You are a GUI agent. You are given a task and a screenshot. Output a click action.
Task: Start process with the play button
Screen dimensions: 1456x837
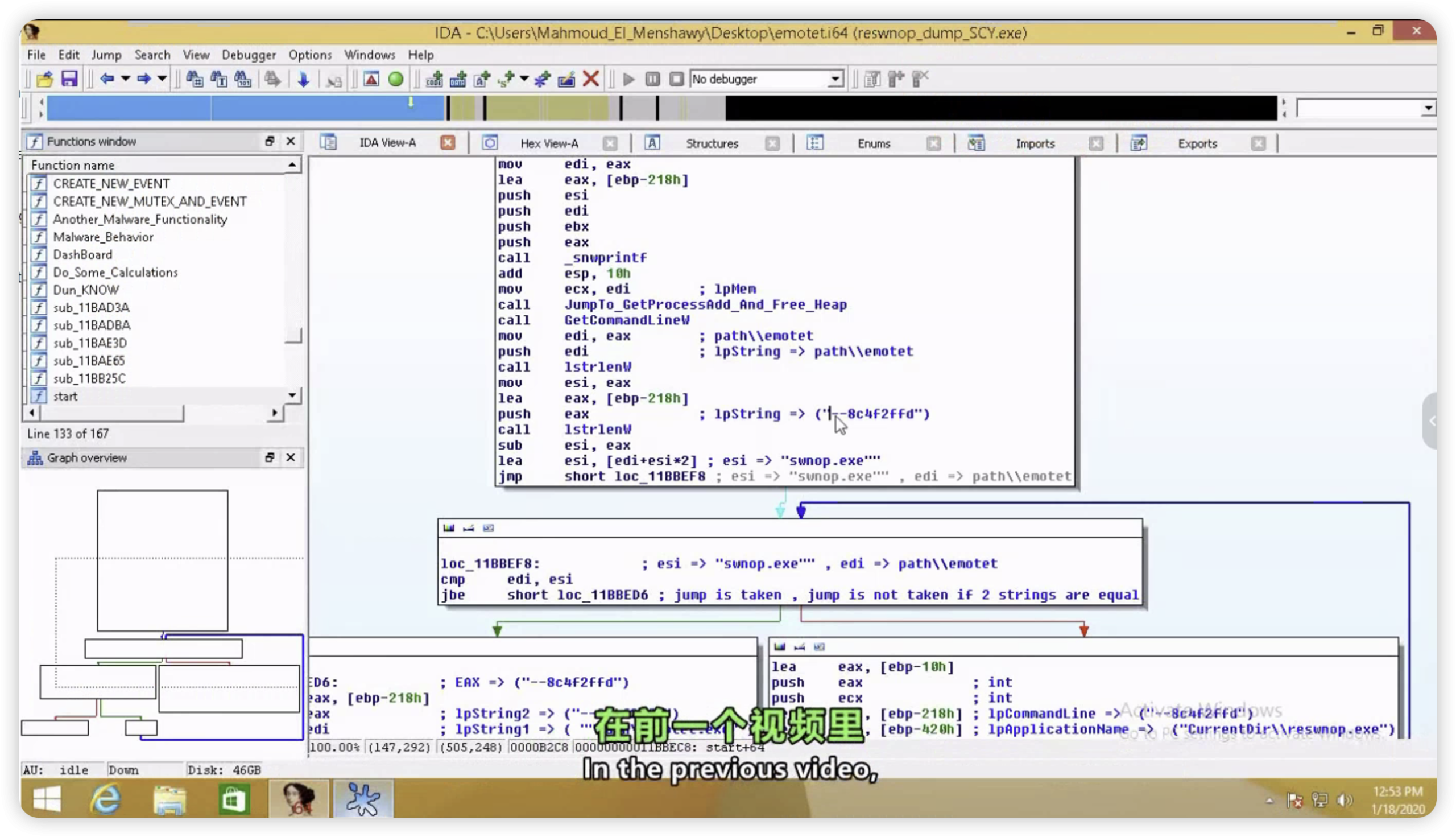coord(628,79)
